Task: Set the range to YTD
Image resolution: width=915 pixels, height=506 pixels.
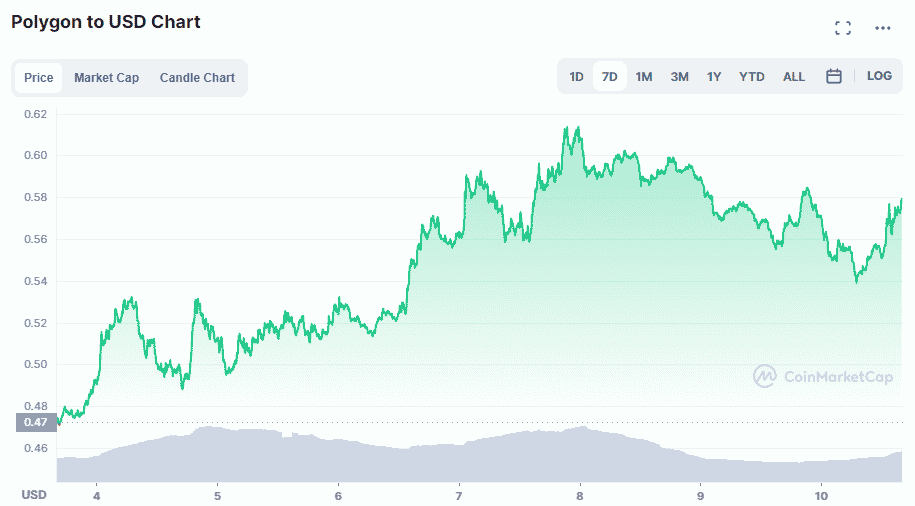Action: tap(752, 77)
